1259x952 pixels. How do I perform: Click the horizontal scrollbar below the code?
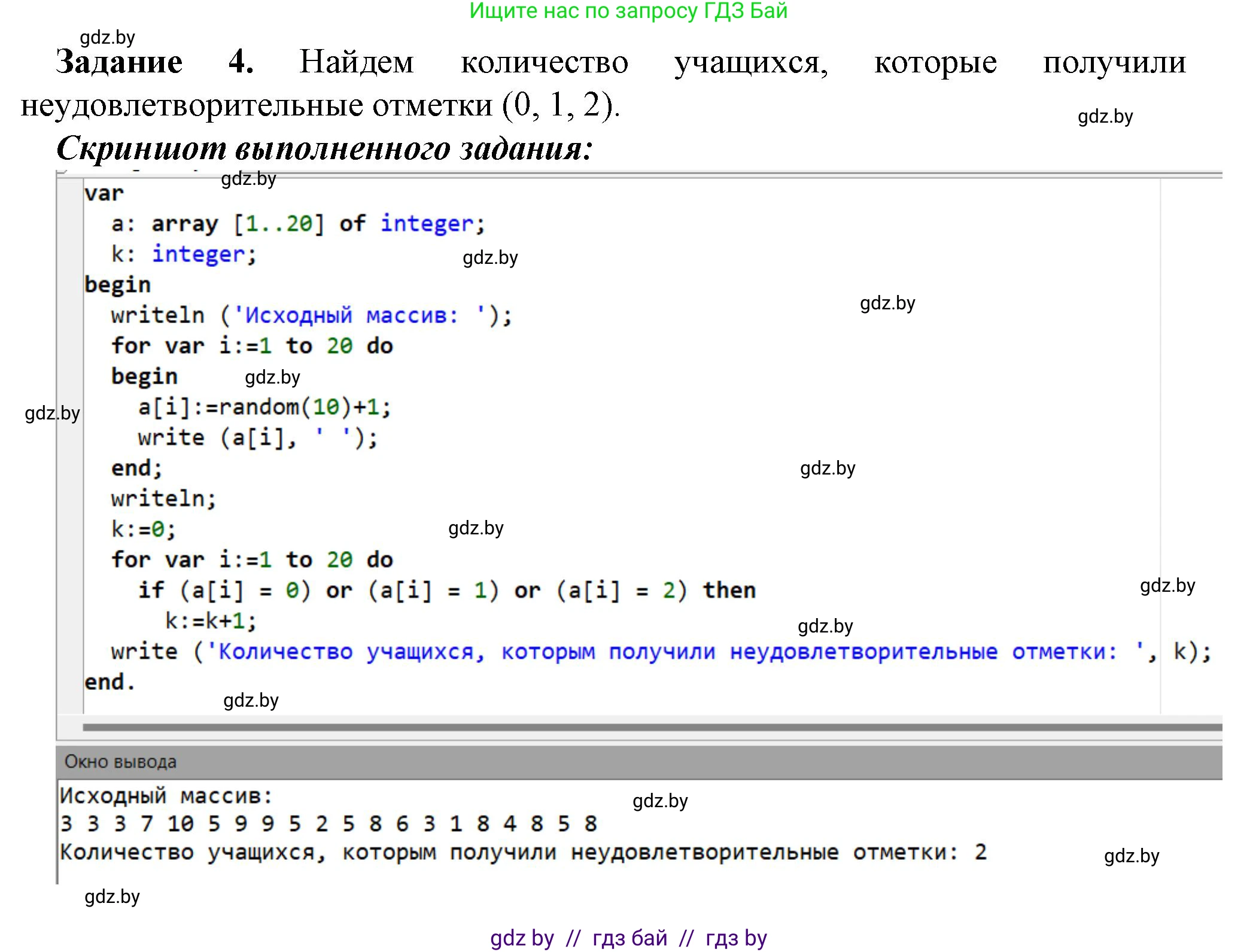[598, 726]
